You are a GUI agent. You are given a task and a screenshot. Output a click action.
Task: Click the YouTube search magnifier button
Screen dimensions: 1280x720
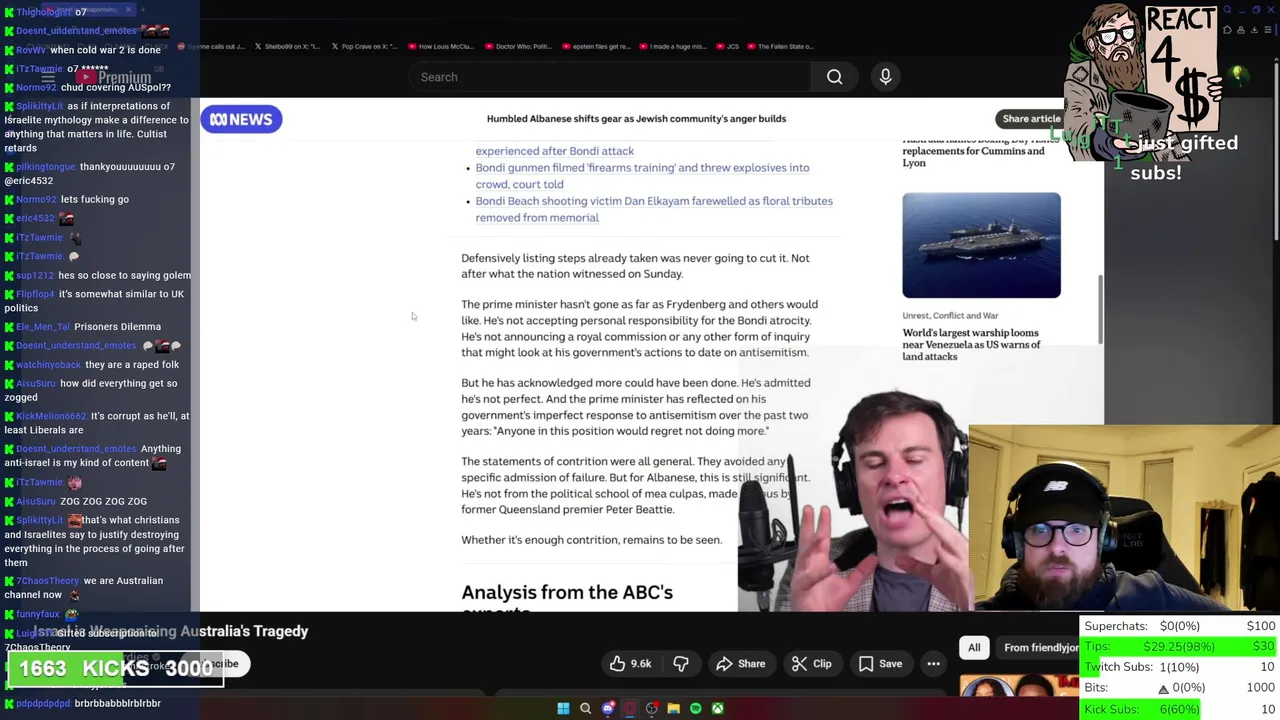tap(834, 77)
